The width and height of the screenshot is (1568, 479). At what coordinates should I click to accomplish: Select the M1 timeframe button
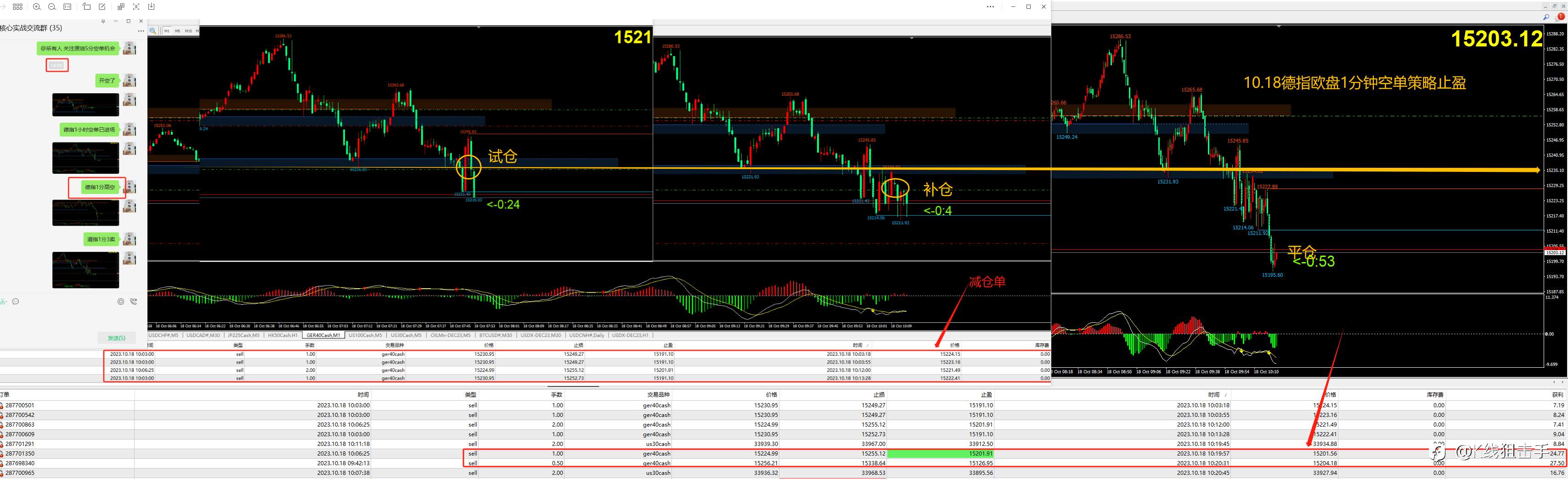(x=167, y=30)
